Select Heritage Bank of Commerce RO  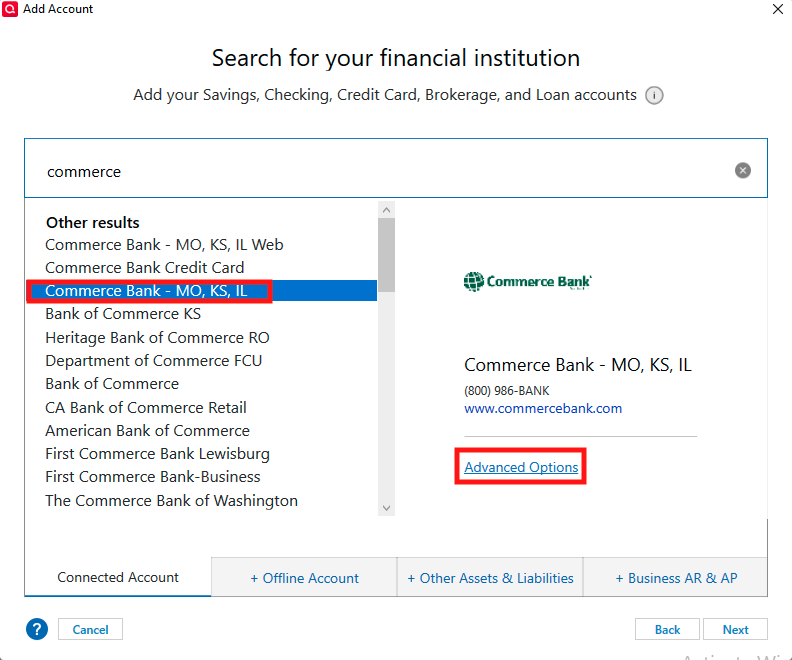tap(157, 338)
